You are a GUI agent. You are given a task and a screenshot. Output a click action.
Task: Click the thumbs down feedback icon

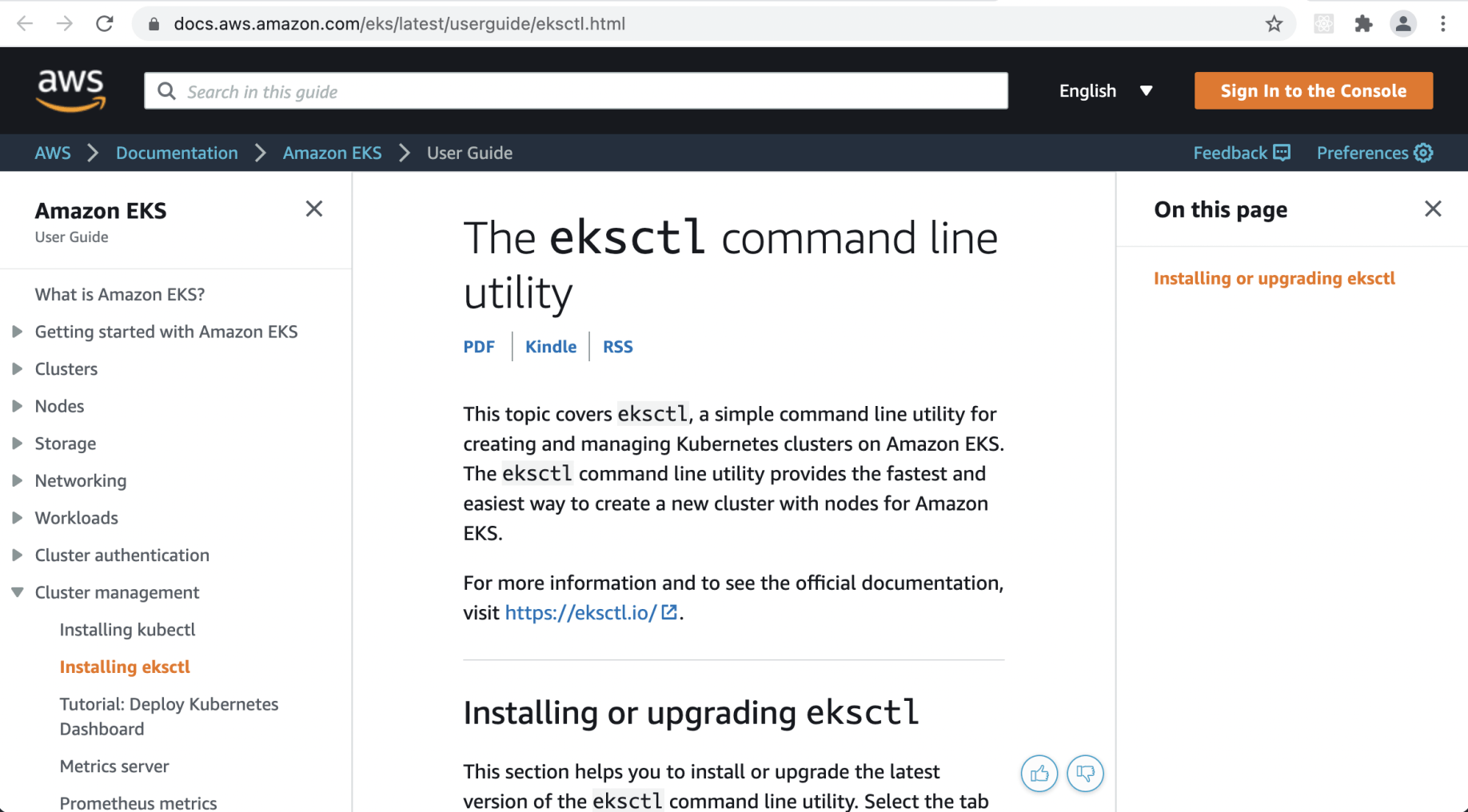1085,773
